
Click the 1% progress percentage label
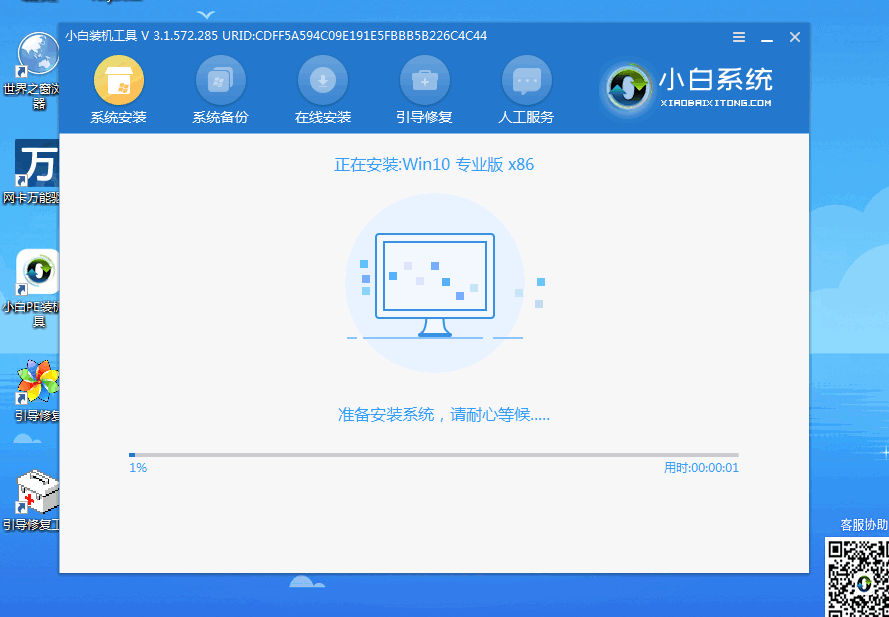tap(137, 467)
